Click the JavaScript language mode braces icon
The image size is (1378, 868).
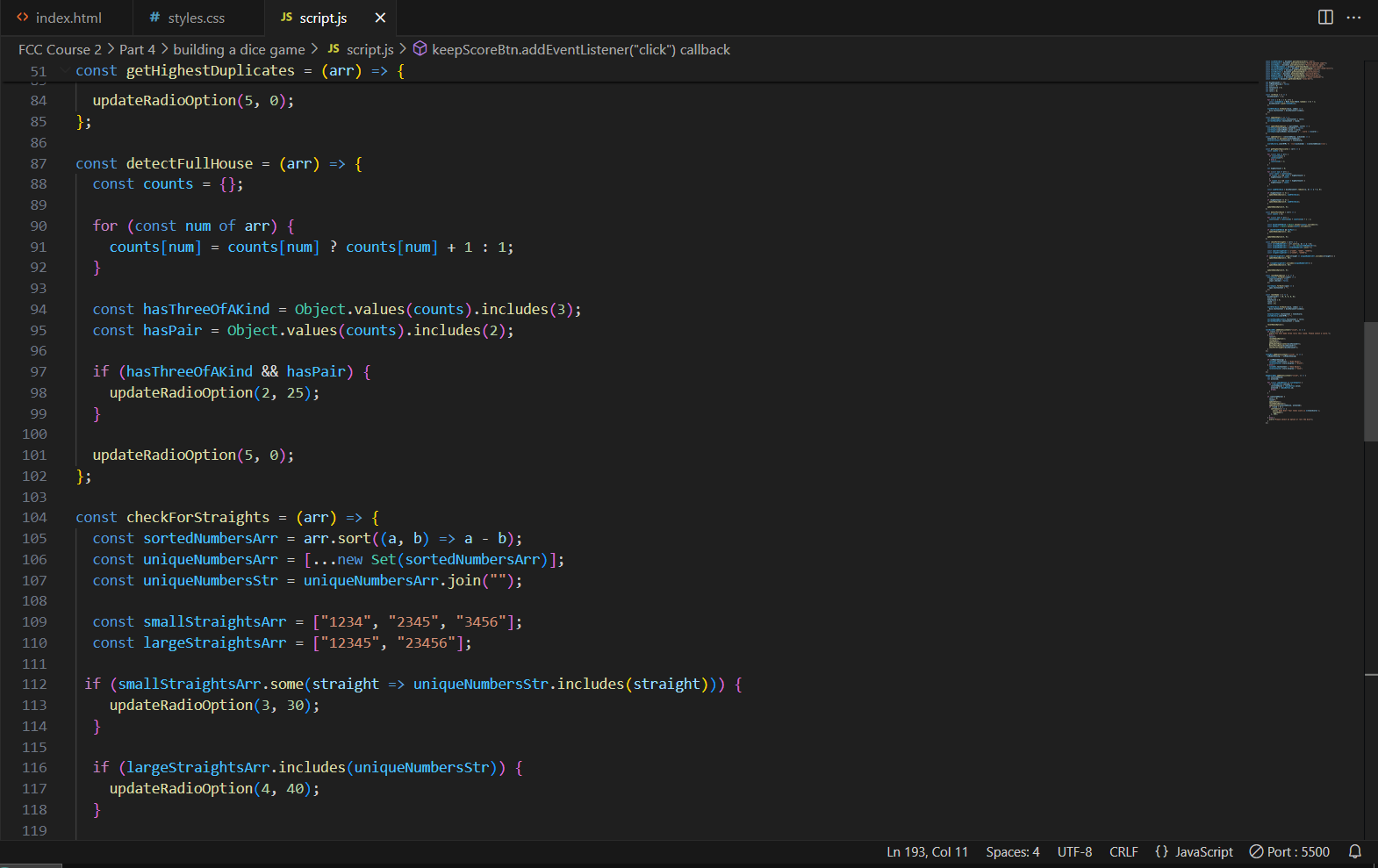(1162, 851)
